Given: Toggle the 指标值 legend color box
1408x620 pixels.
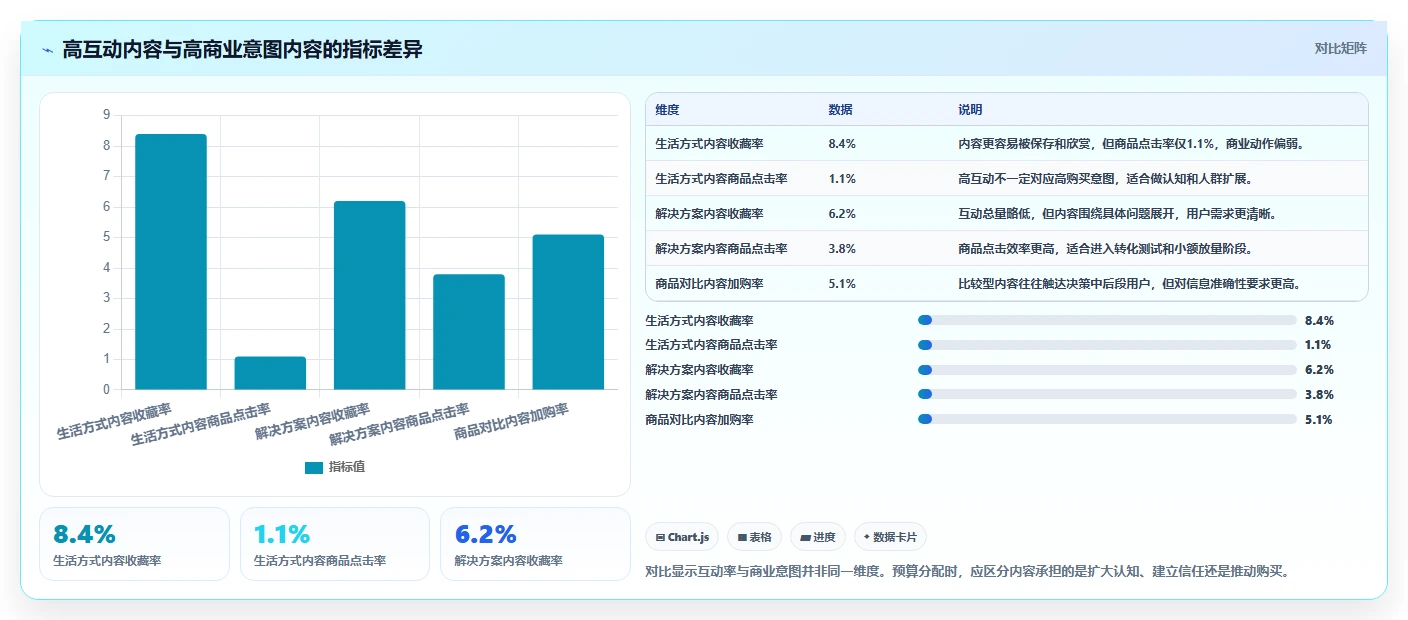Looking at the screenshot, I should point(314,467).
